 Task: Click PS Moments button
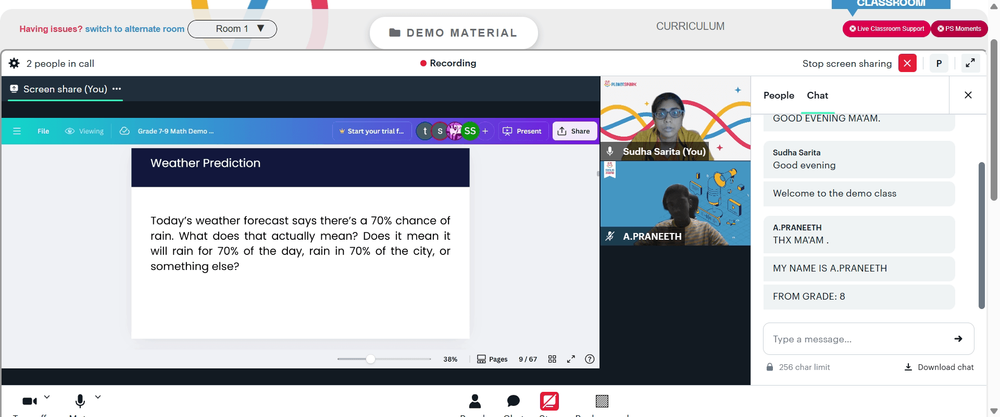(x=959, y=29)
